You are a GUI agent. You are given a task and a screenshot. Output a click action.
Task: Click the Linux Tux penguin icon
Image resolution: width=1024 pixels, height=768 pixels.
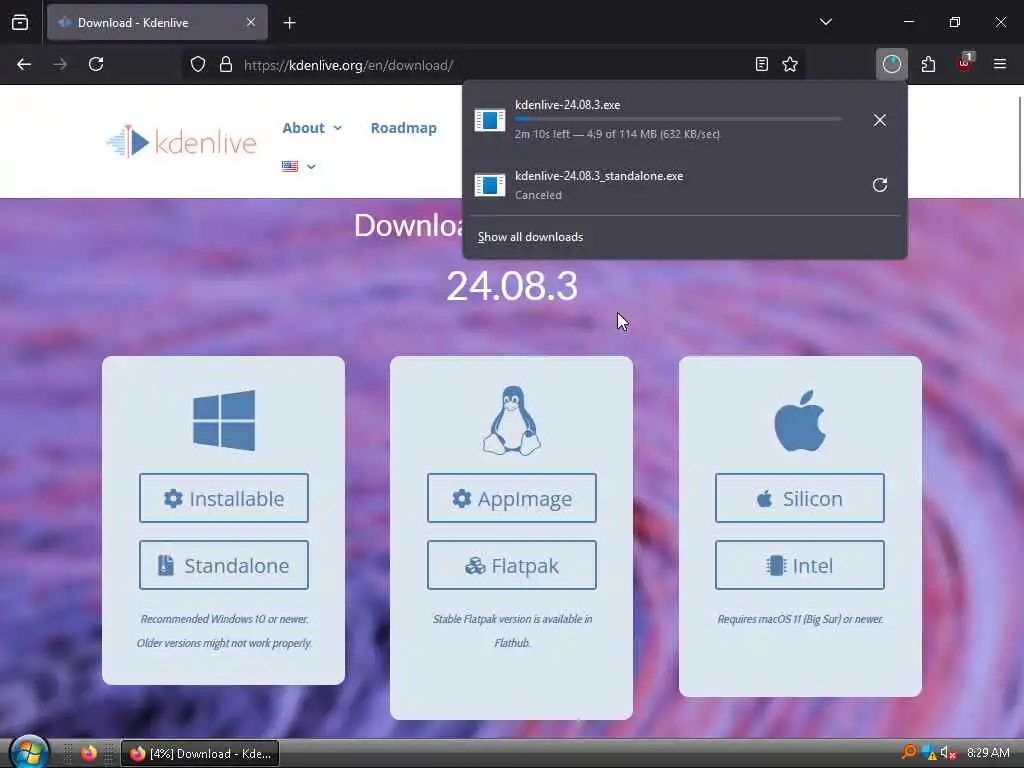click(x=512, y=420)
